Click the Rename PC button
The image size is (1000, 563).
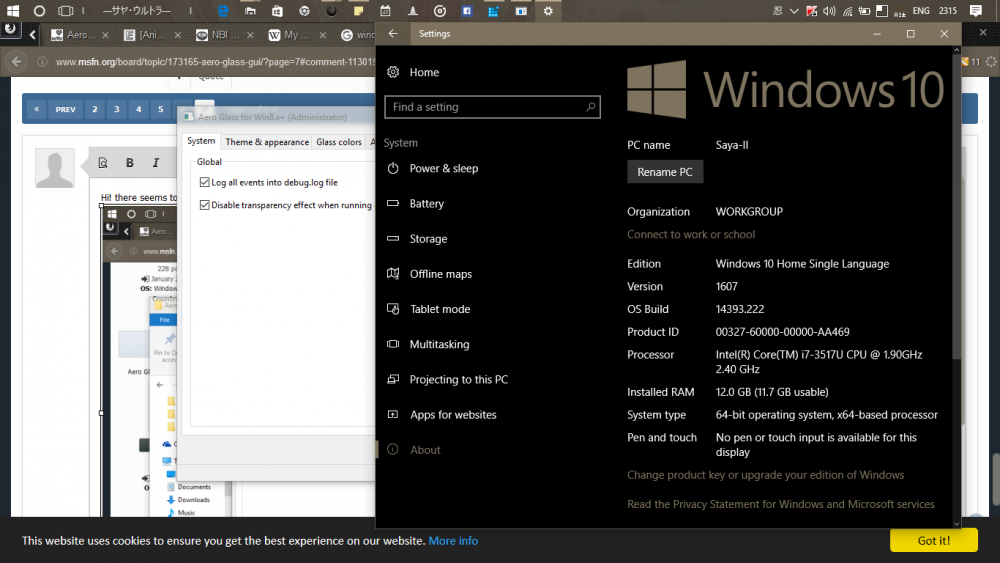tap(665, 172)
